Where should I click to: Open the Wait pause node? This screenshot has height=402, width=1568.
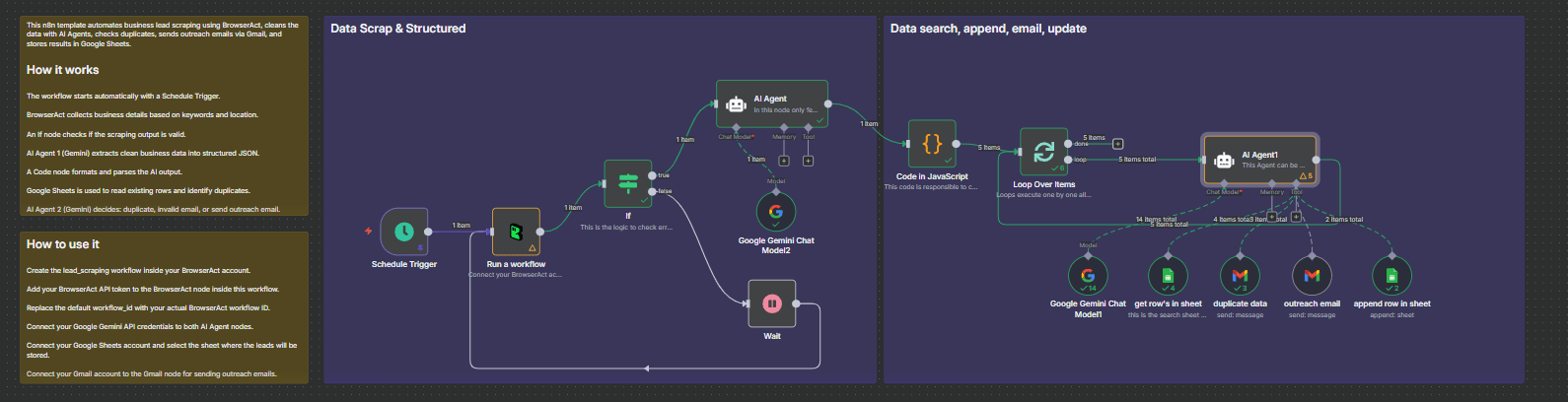pyautogui.click(x=772, y=304)
